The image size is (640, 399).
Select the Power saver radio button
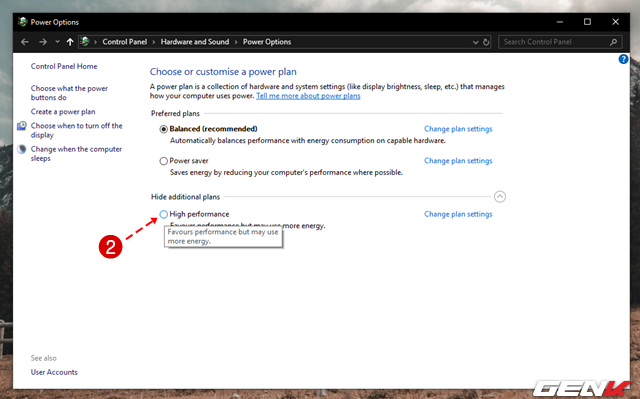(x=164, y=161)
